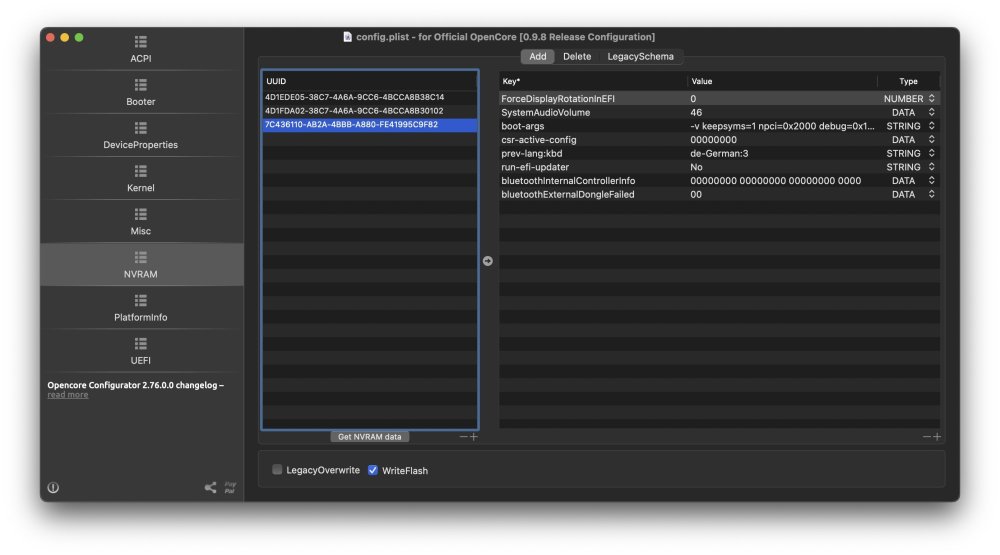Switch to the Delete tab
This screenshot has height=555, width=1000.
(577, 56)
